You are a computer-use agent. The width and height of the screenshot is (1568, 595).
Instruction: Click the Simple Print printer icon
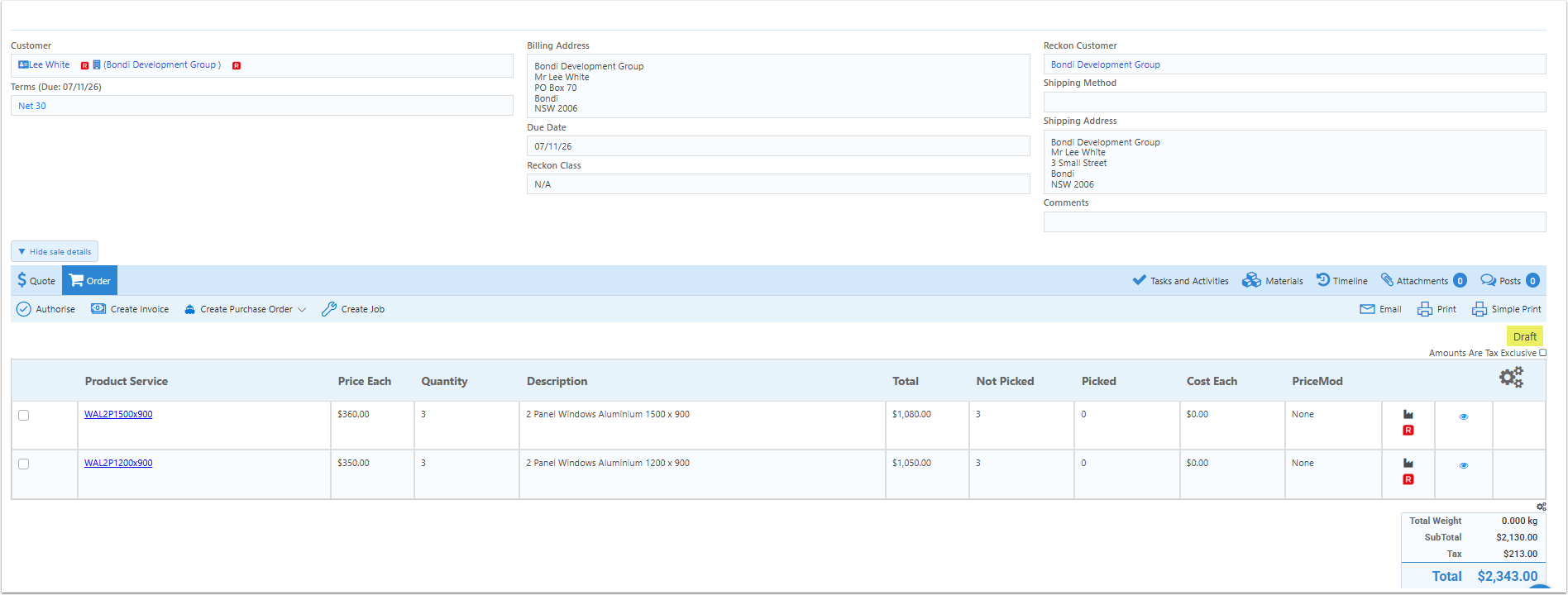1480,309
